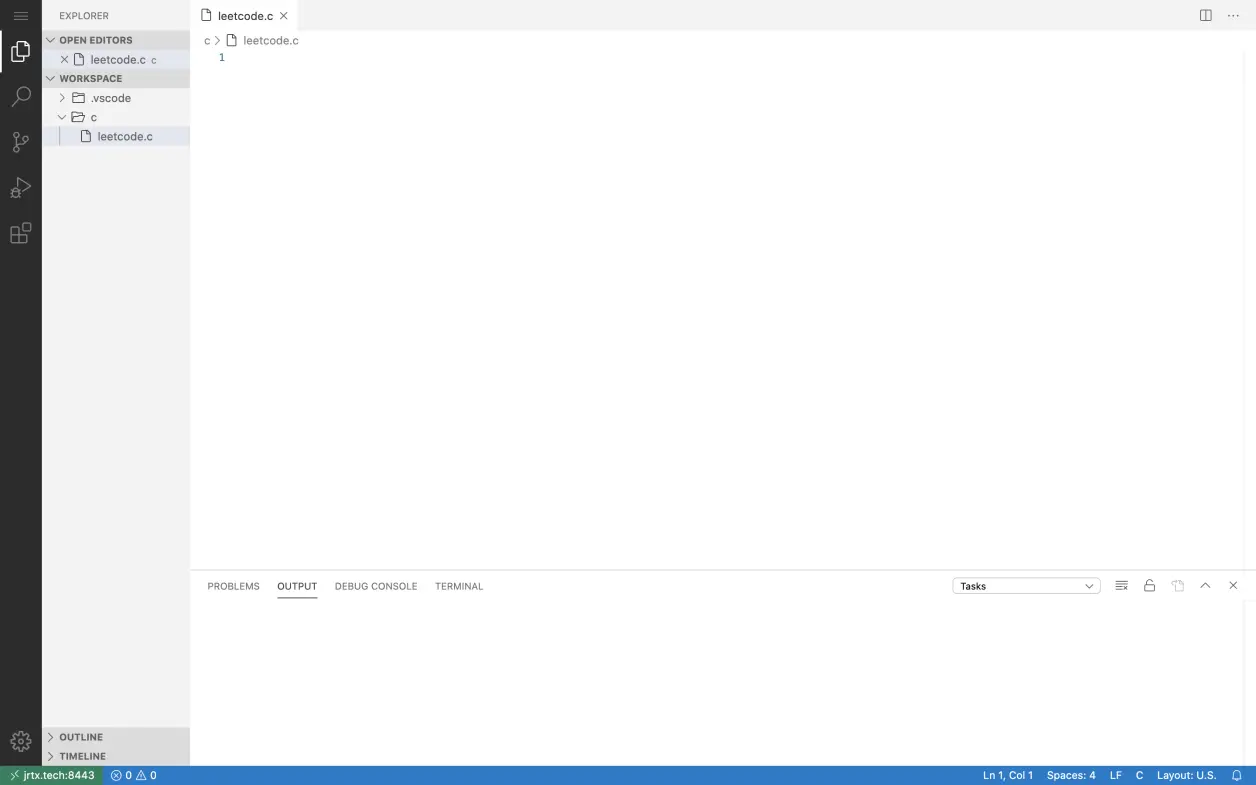Open the Run and Debug view

[20, 188]
